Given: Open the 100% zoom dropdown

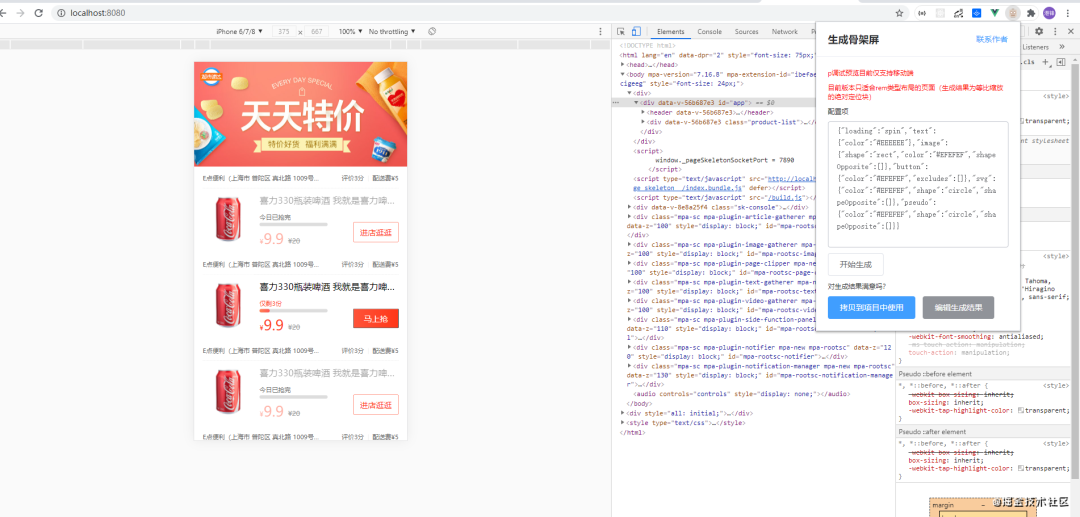Looking at the screenshot, I should [x=351, y=32].
